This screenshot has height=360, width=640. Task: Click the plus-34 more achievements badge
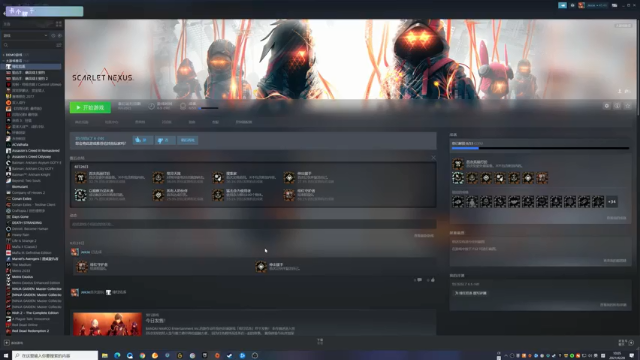(611, 202)
